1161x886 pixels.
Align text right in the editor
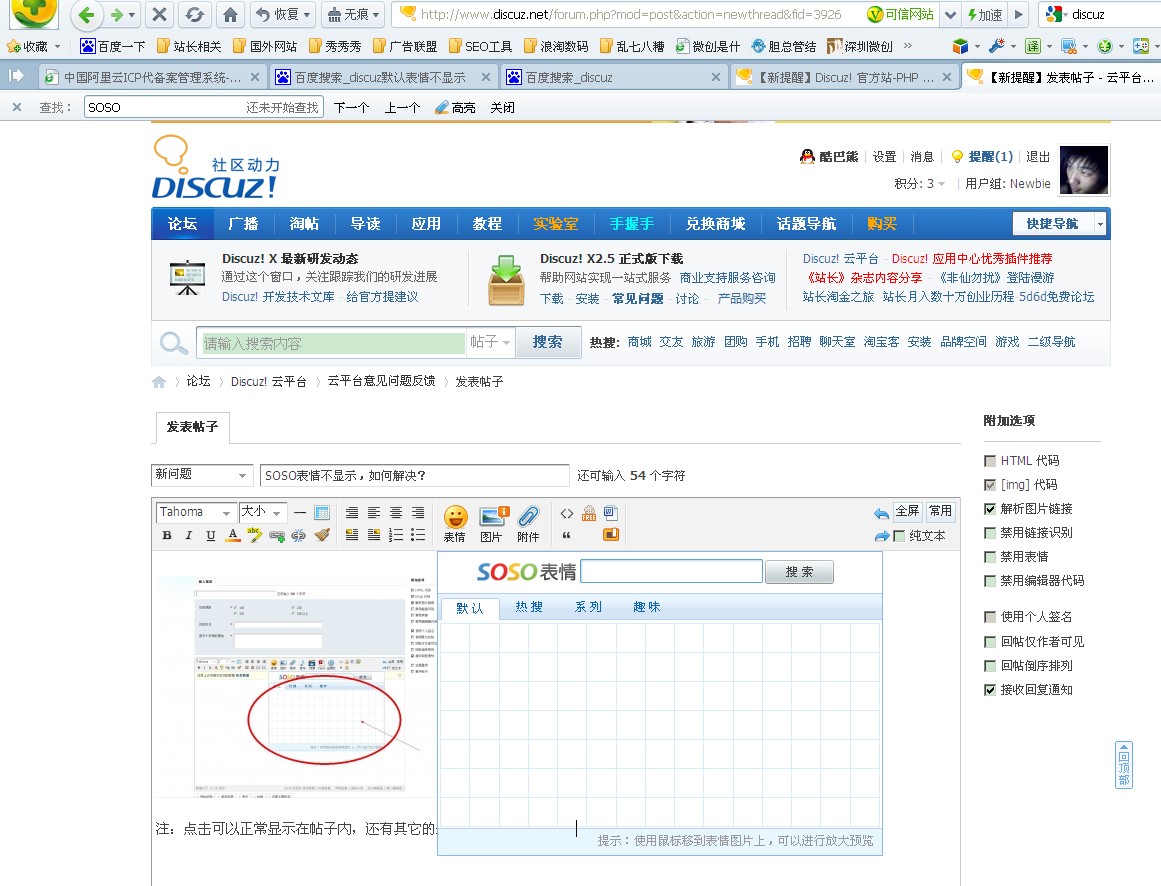[x=418, y=512]
